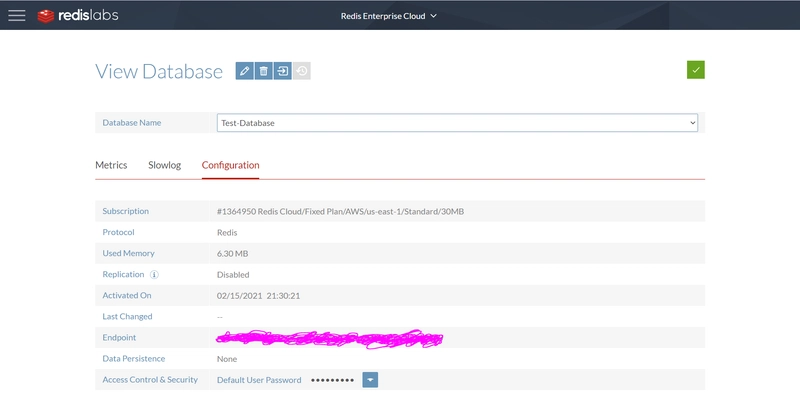800x396 pixels.
Task: Click the delete database trash icon
Action: click(x=263, y=71)
